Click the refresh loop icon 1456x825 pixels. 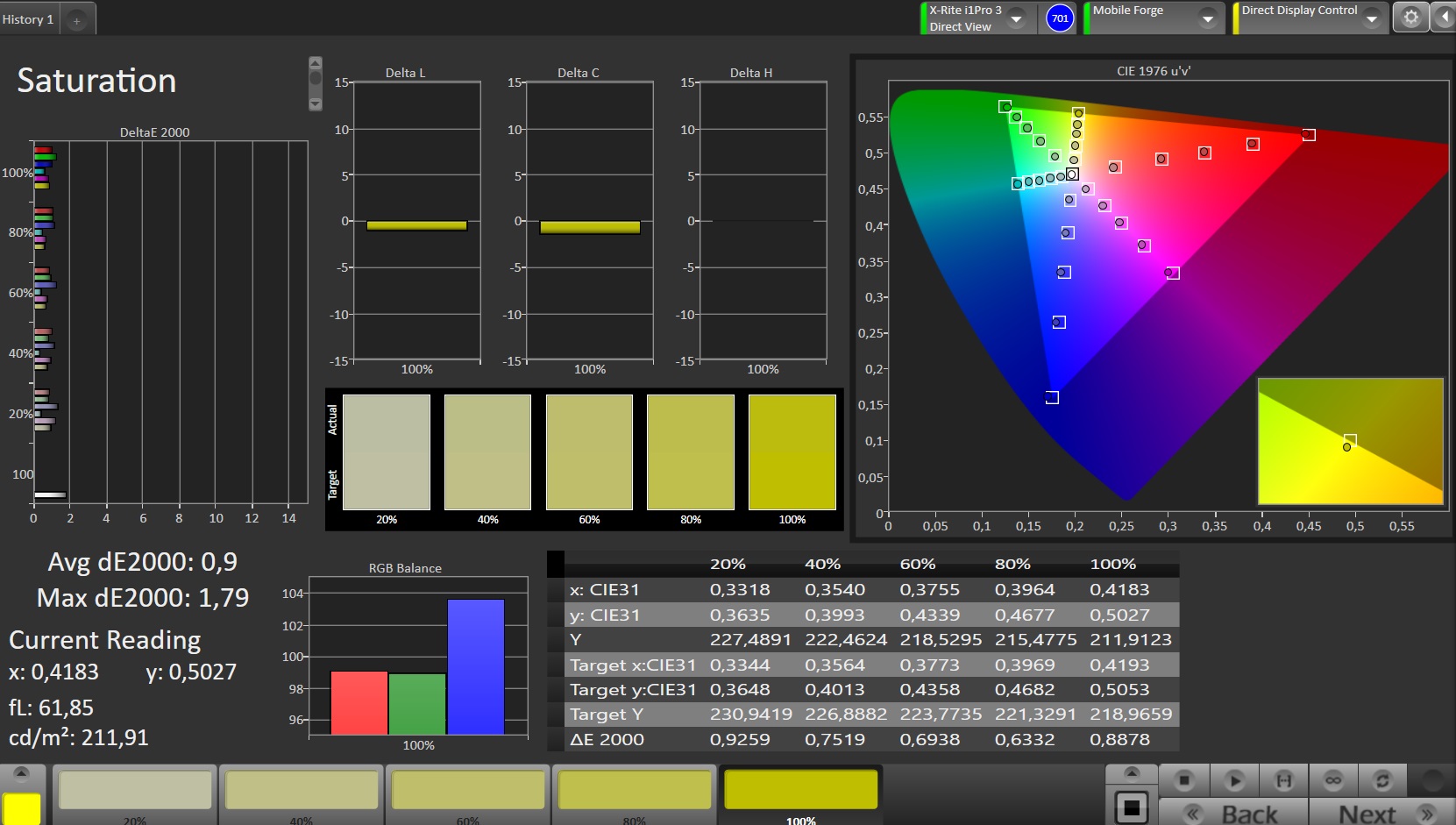1382,779
